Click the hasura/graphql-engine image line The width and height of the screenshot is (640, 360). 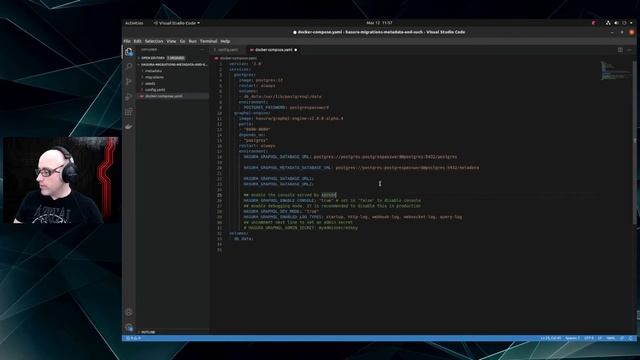pyautogui.click(x=291, y=118)
